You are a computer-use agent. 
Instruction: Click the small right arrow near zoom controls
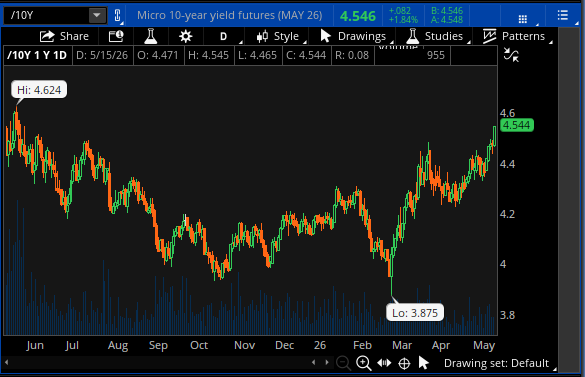(327, 362)
